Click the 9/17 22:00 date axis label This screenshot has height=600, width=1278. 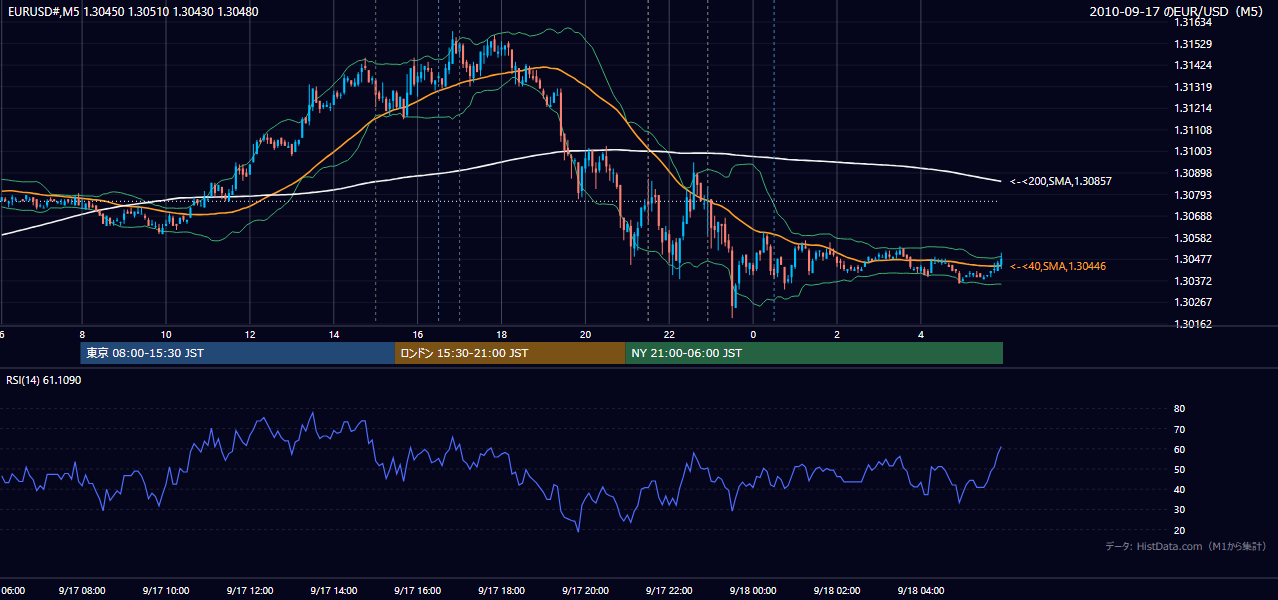pos(668,590)
